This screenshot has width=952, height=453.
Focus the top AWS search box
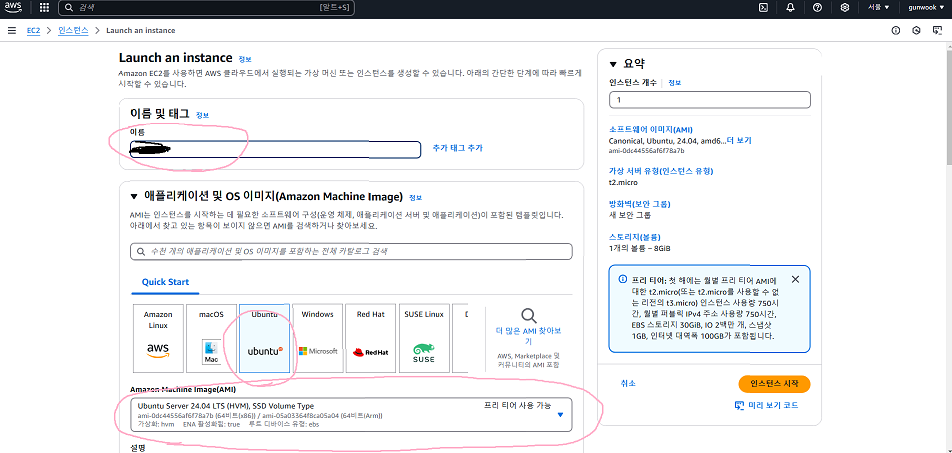[206, 8]
